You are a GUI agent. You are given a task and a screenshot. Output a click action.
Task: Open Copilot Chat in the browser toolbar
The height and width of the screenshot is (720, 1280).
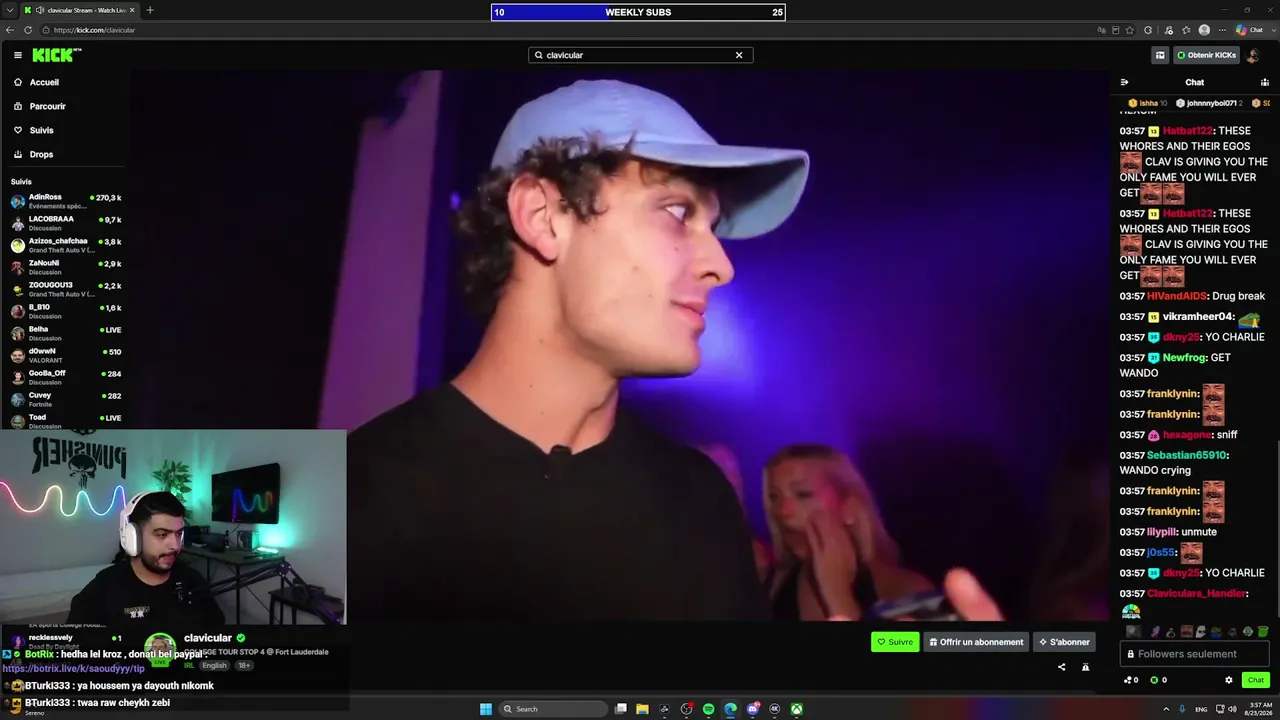tap(1250, 30)
